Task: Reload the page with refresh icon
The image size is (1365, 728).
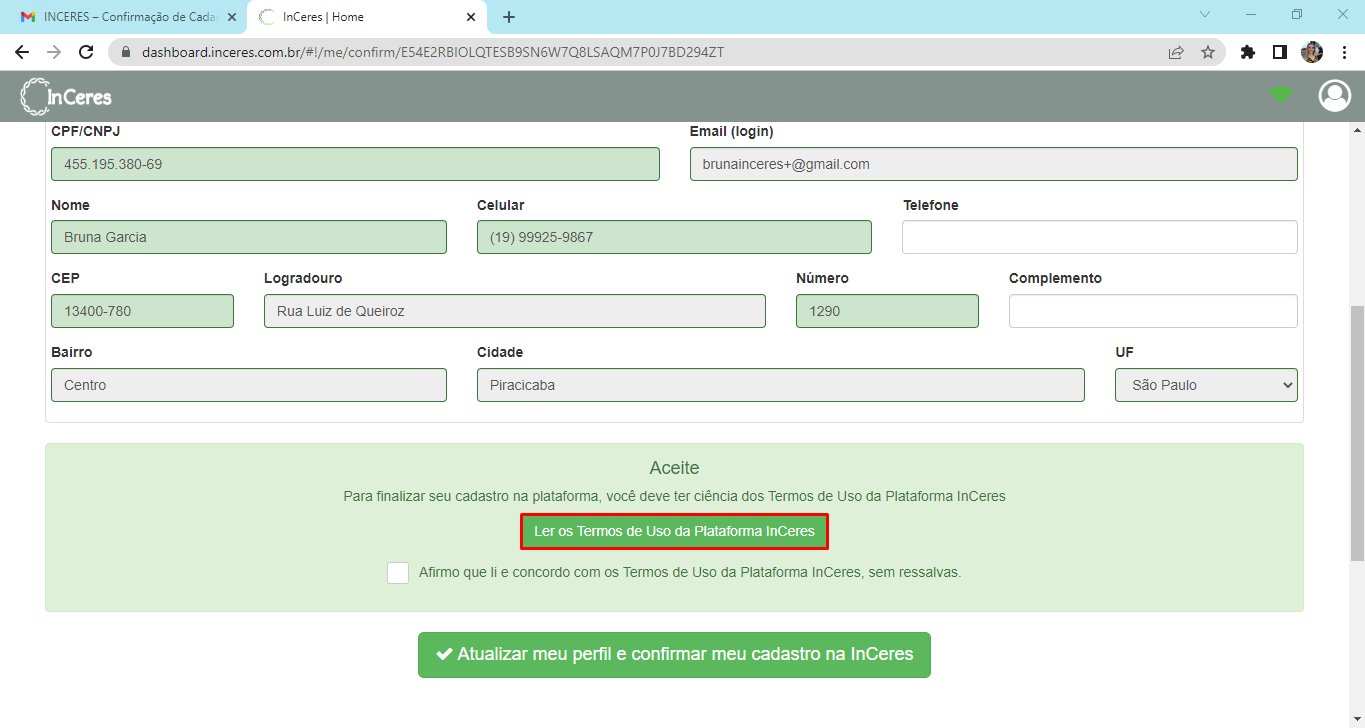Action: [x=86, y=52]
